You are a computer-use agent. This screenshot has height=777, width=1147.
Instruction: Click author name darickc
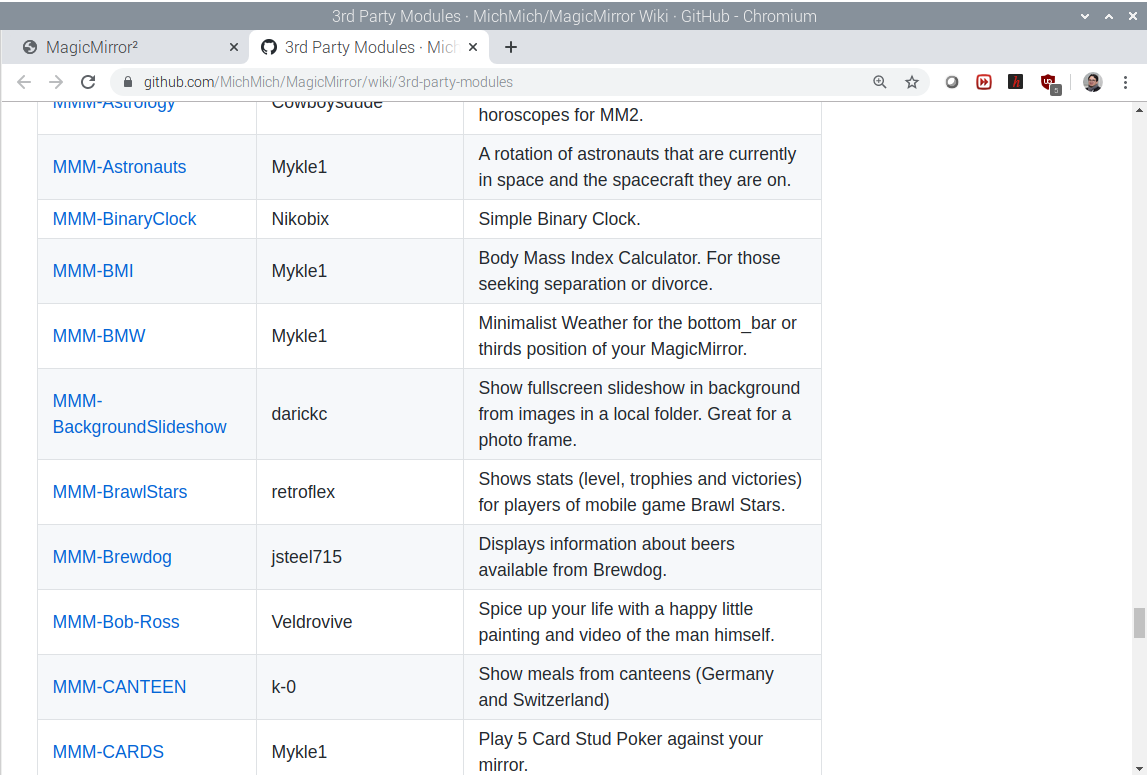click(x=299, y=414)
